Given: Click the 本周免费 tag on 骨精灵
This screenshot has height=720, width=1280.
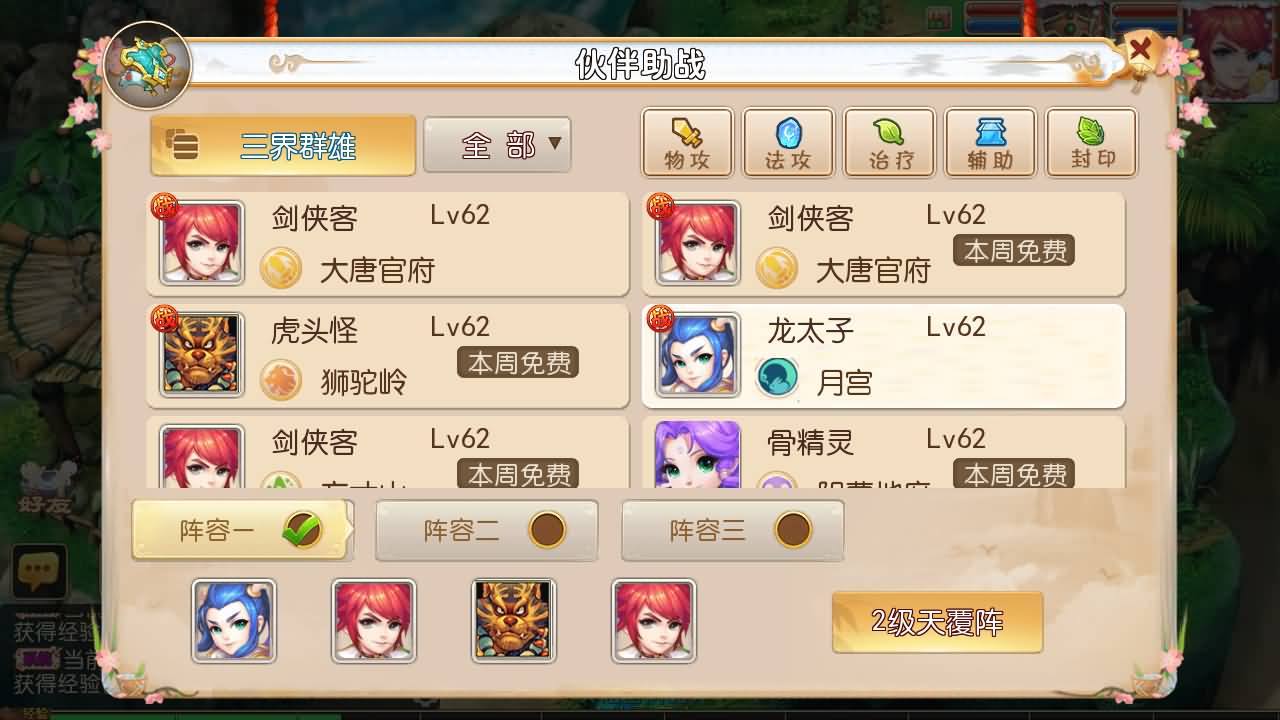Looking at the screenshot, I should (1013, 474).
